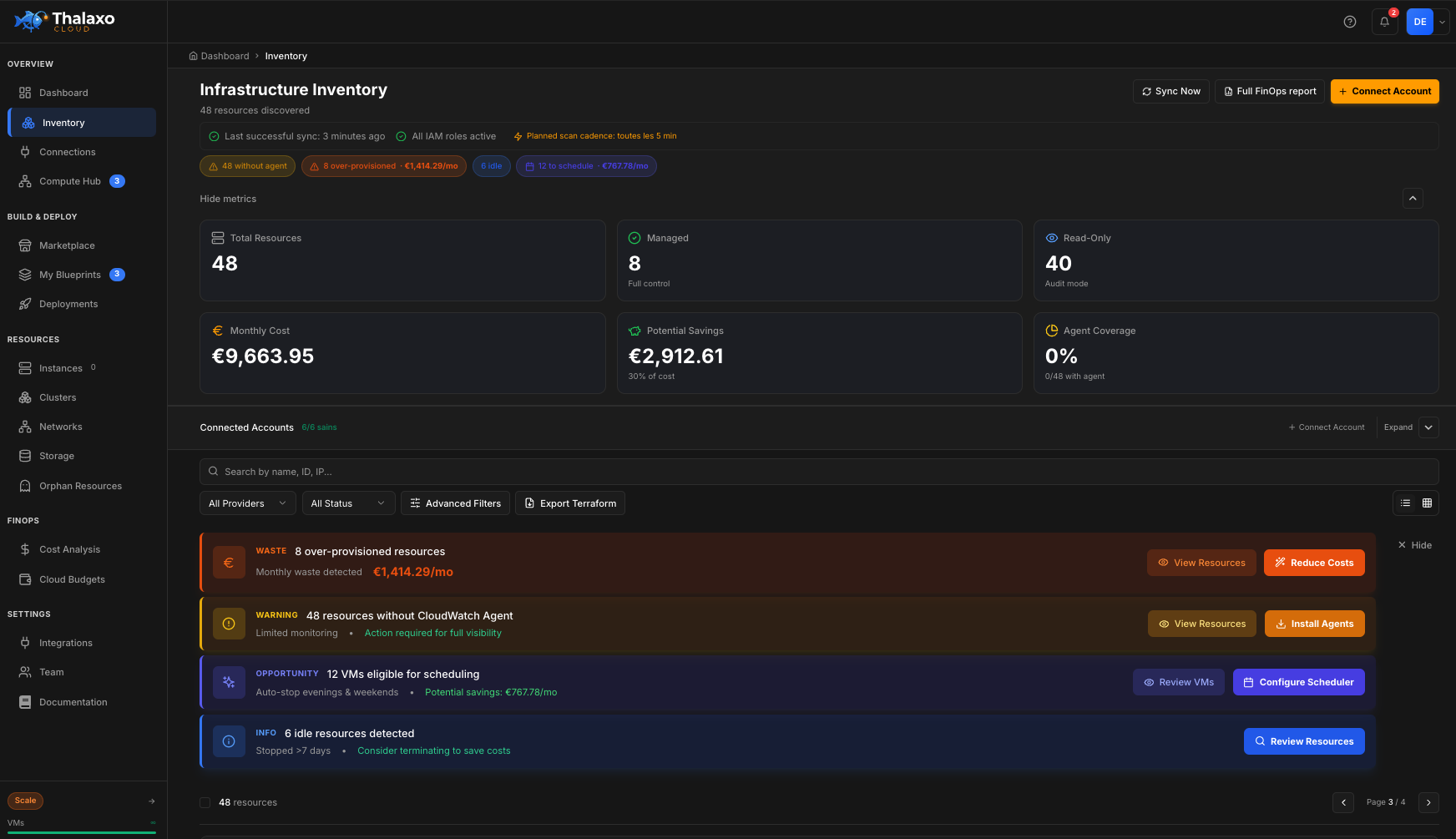Click Review VMs button
Image resolution: width=1456 pixels, height=839 pixels.
1179,682
